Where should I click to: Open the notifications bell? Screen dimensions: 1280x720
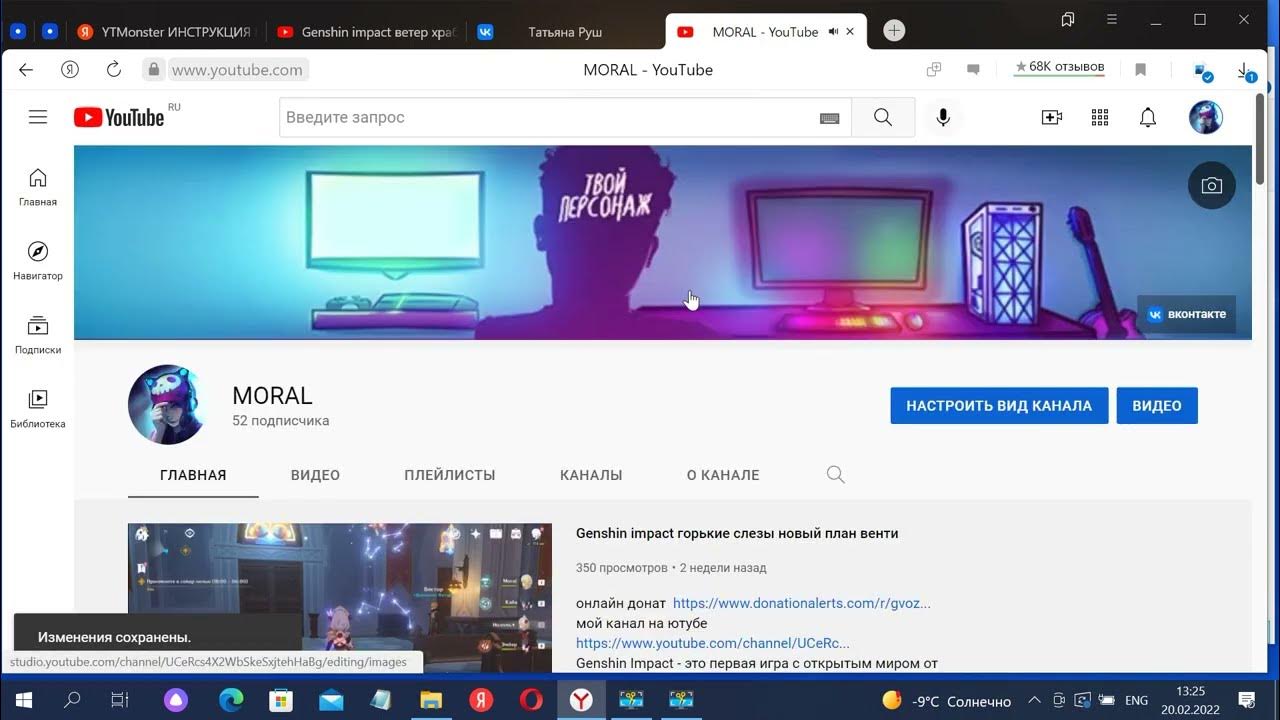click(x=1148, y=117)
